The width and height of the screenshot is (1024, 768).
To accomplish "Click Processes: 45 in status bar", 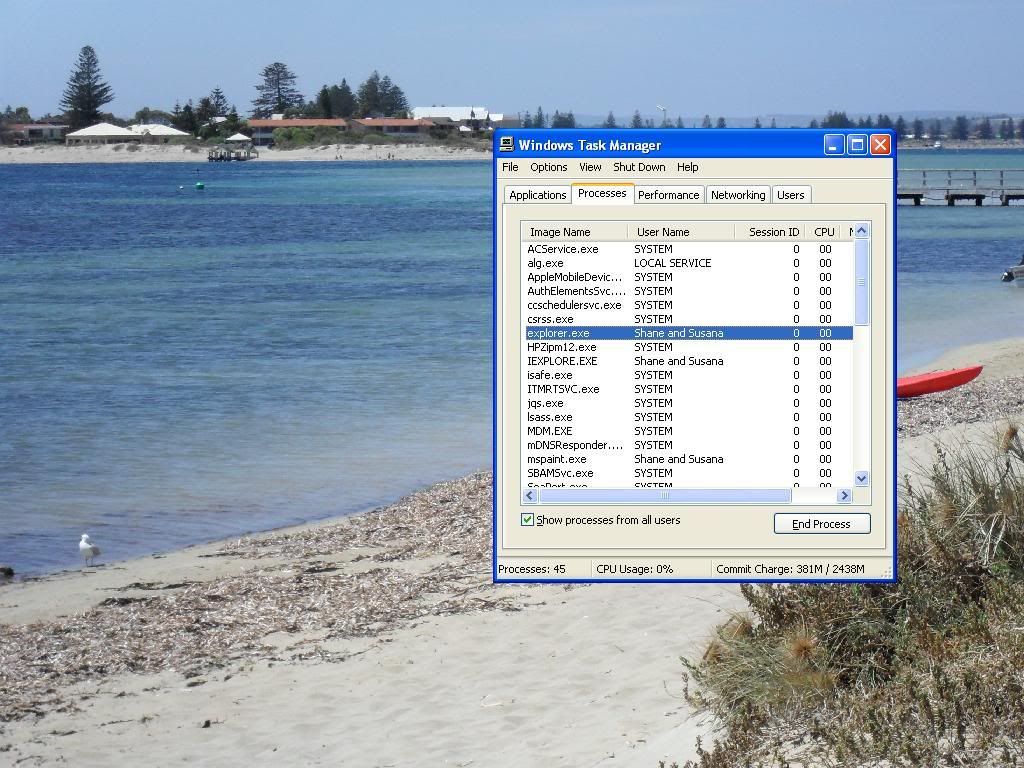I will 532,569.
